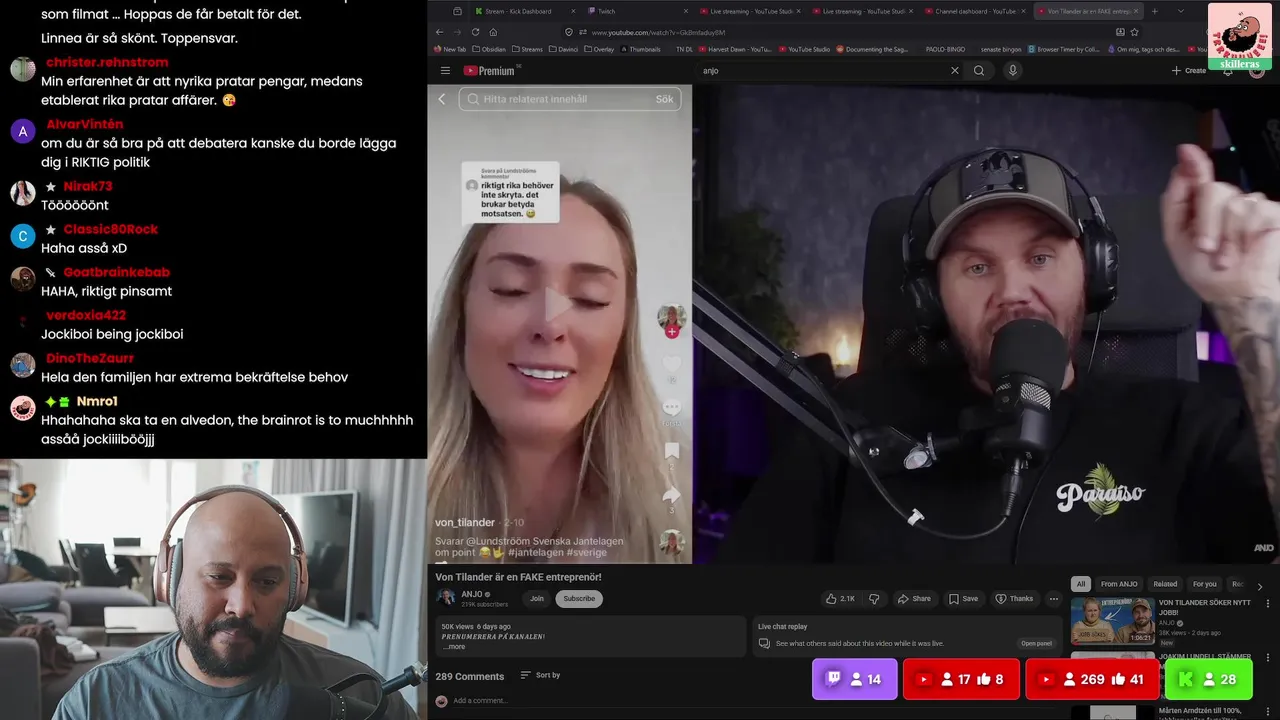Select the Related filter chip
Image resolution: width=1280 pixels, height=720 pixels.
(1165, 584)
